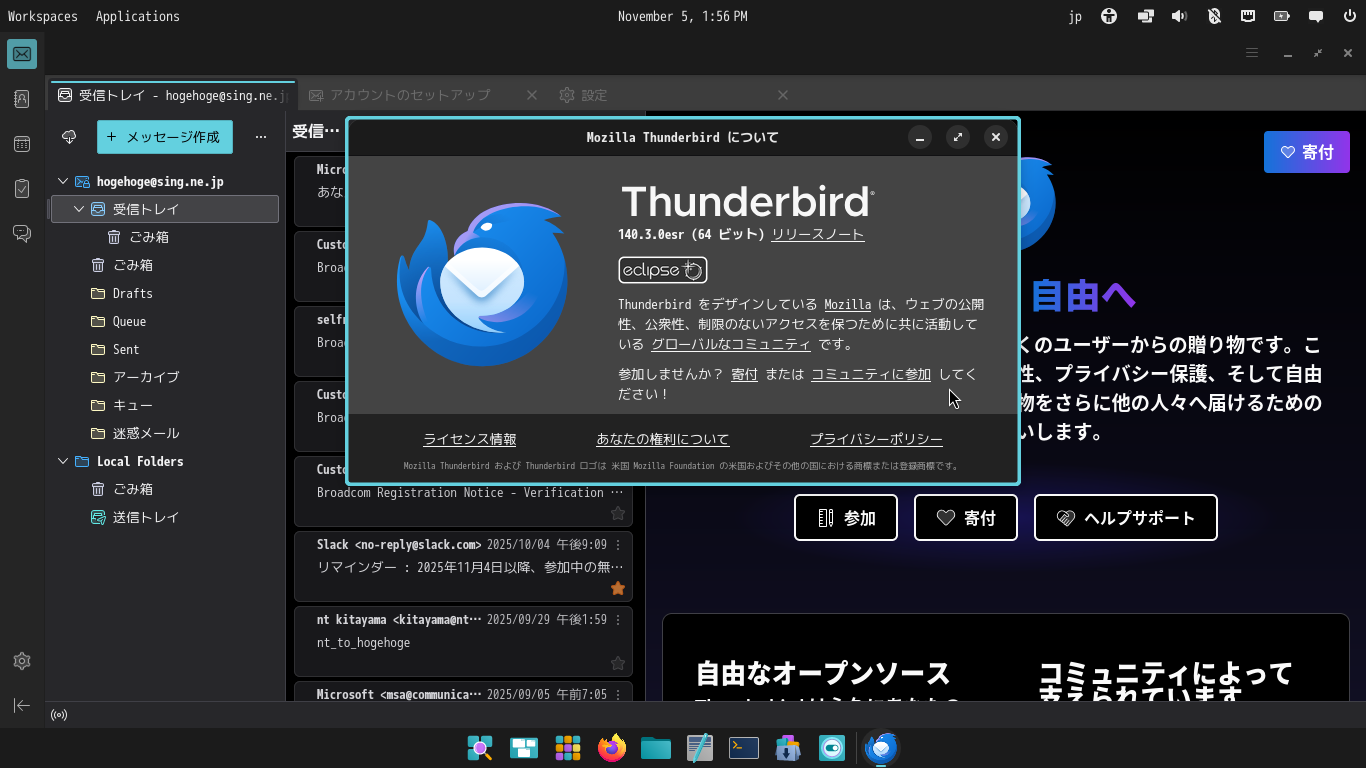The height and width of the screenshot is (768, 1366).
Task: Collapse the hogehoge@sing.ne.jp account tree
Action: tap(63, 181)
